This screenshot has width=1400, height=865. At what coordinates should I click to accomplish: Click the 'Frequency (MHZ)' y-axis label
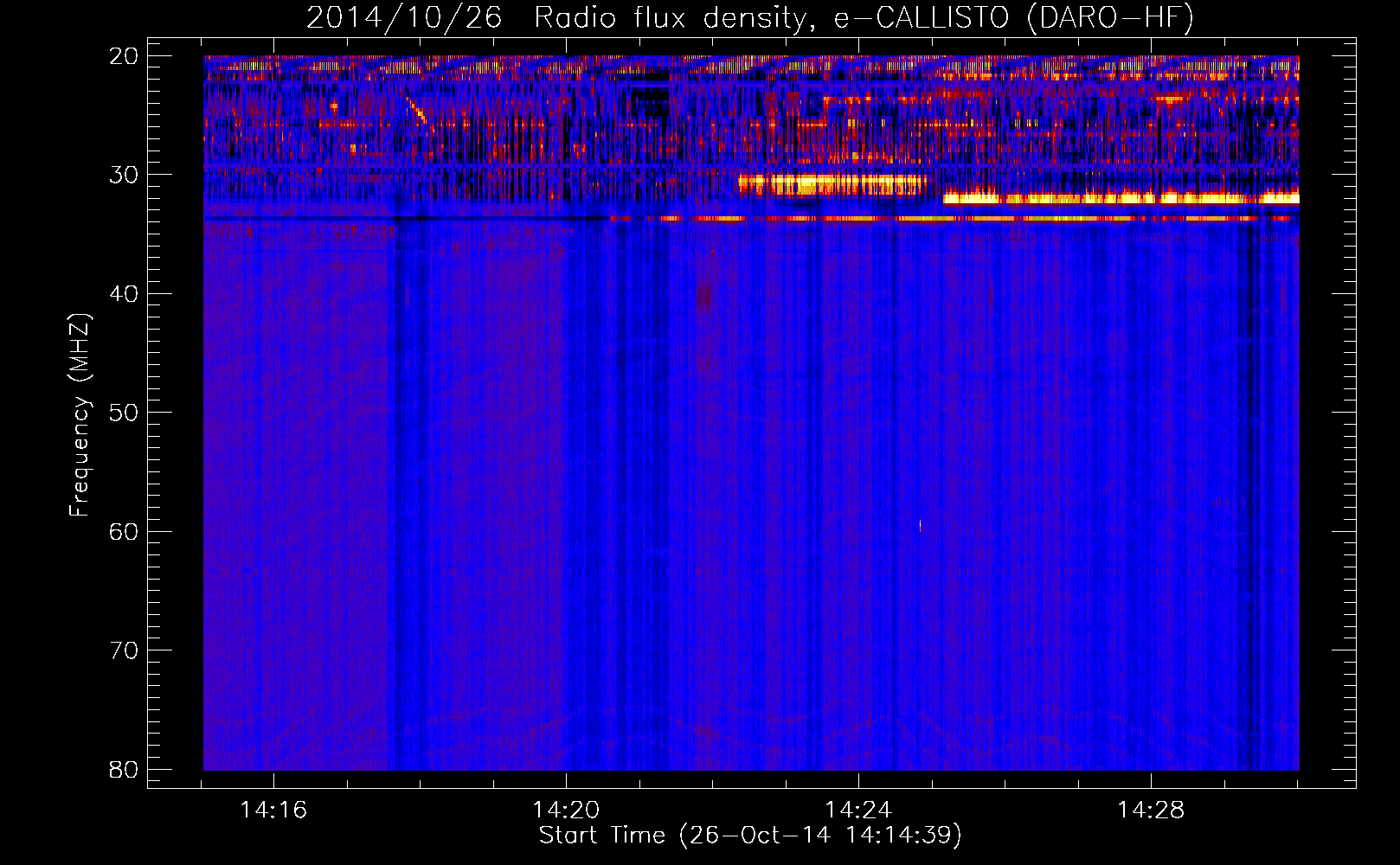coord(80,414)
